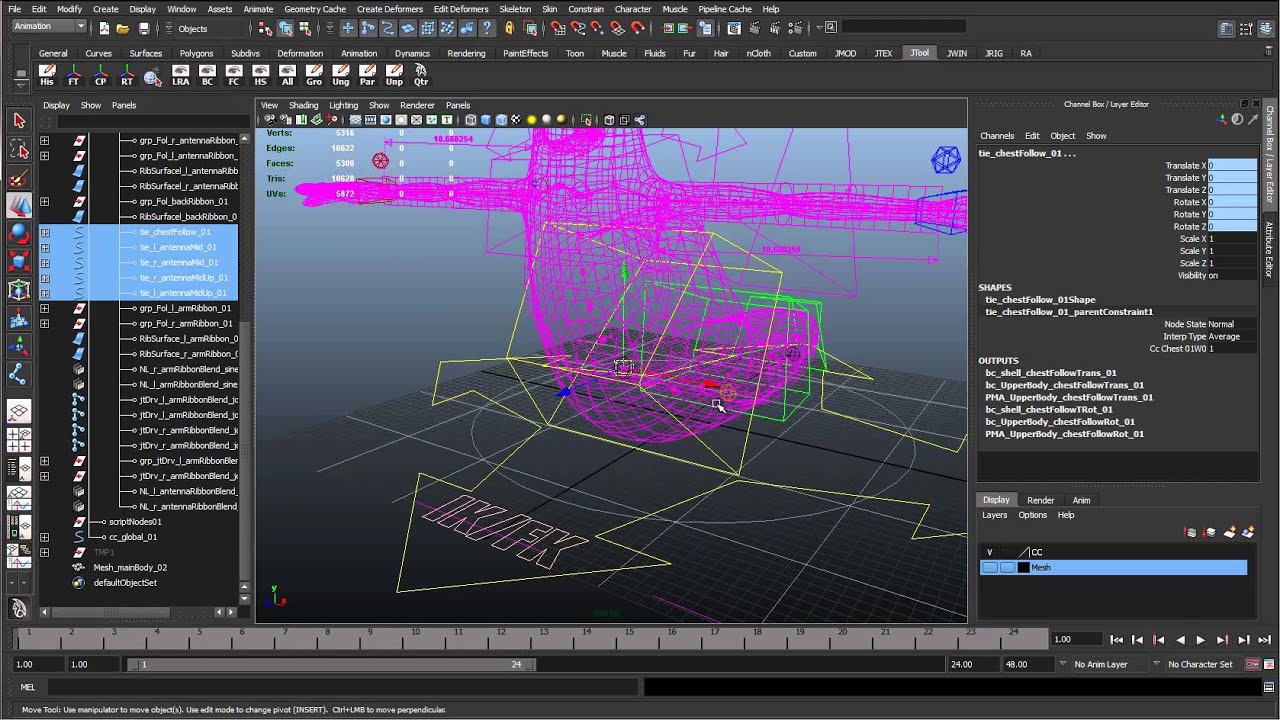The width and height of the screenshot is (1280, 720).
Task: Switch to the JRIG shelf tab
Action: pyautogui.click(x=993, y=53)
